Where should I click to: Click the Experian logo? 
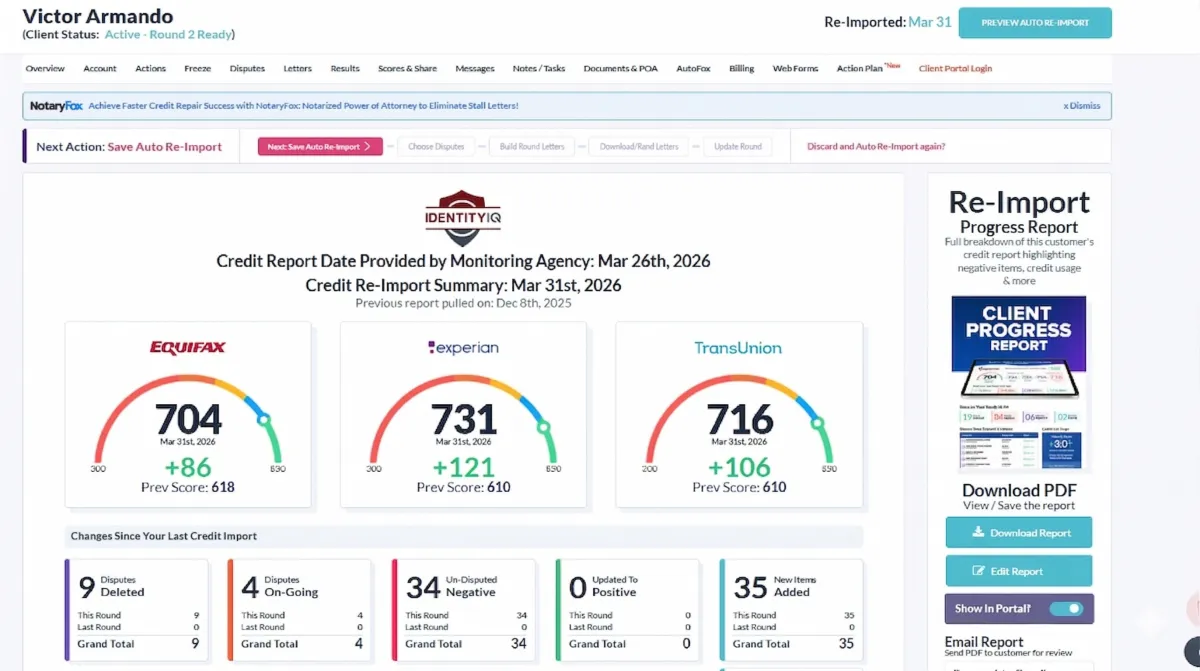coord(463,348)
